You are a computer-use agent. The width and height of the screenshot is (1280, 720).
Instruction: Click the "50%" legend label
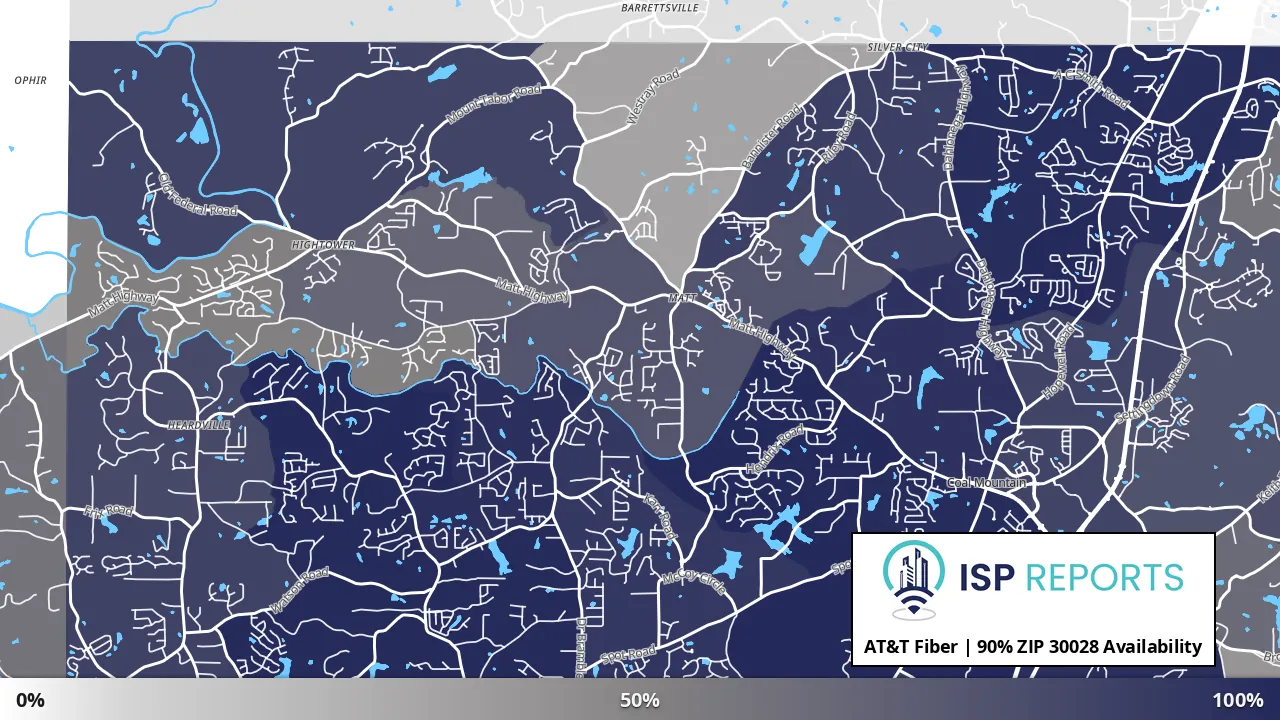[x=640, y=700]
